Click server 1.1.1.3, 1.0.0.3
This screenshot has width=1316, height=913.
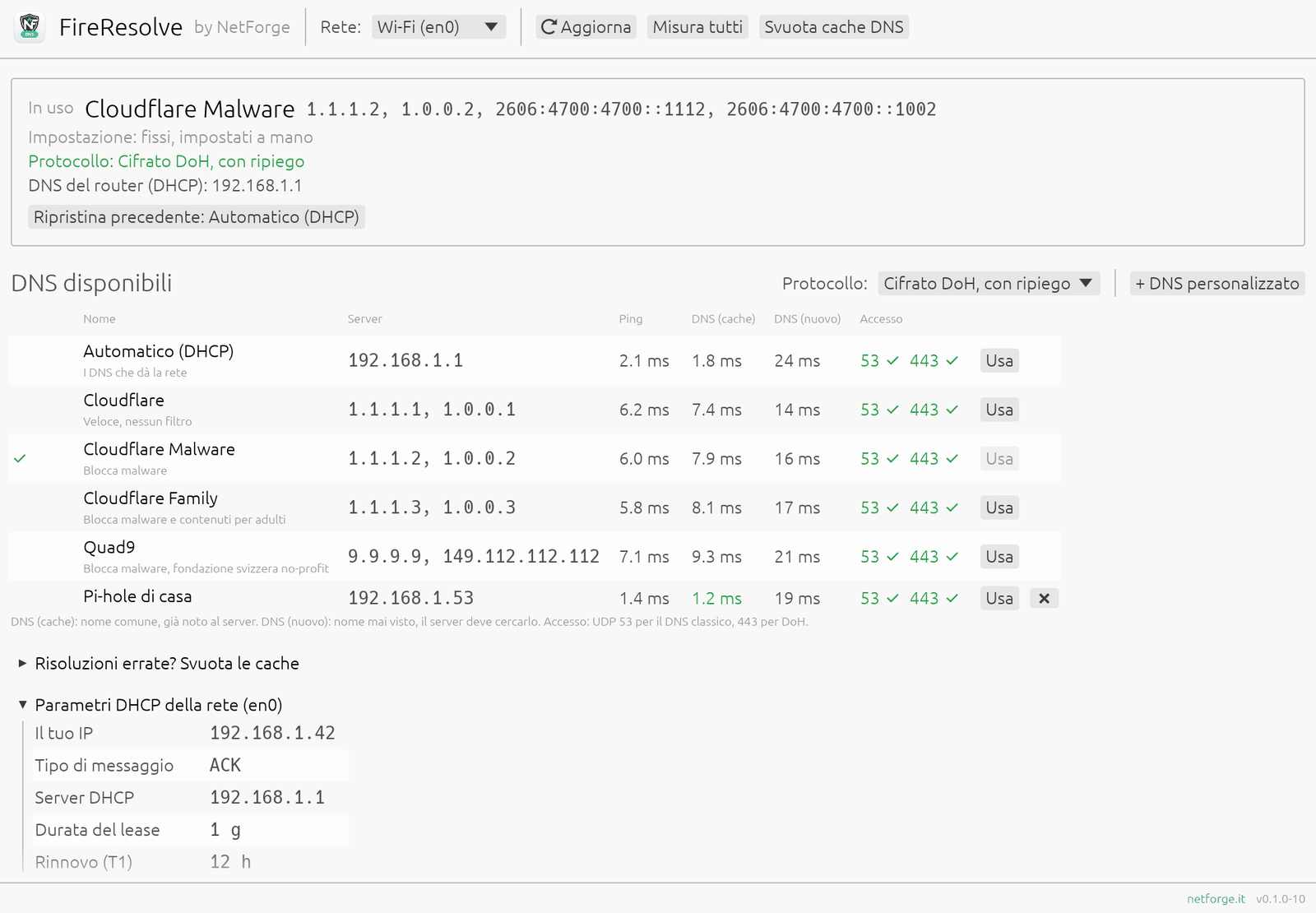432,507
